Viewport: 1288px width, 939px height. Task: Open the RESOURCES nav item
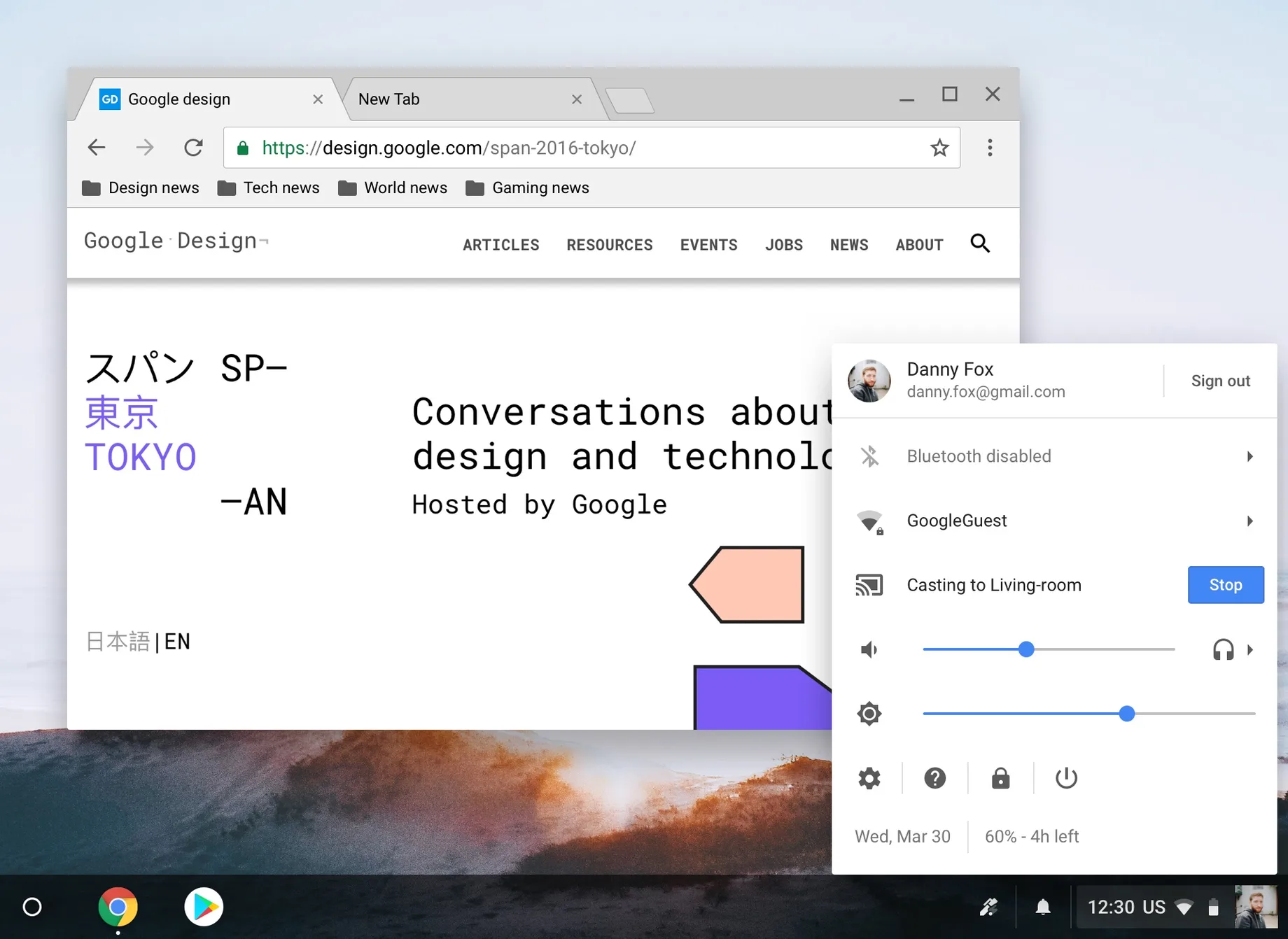click(610, 245)
